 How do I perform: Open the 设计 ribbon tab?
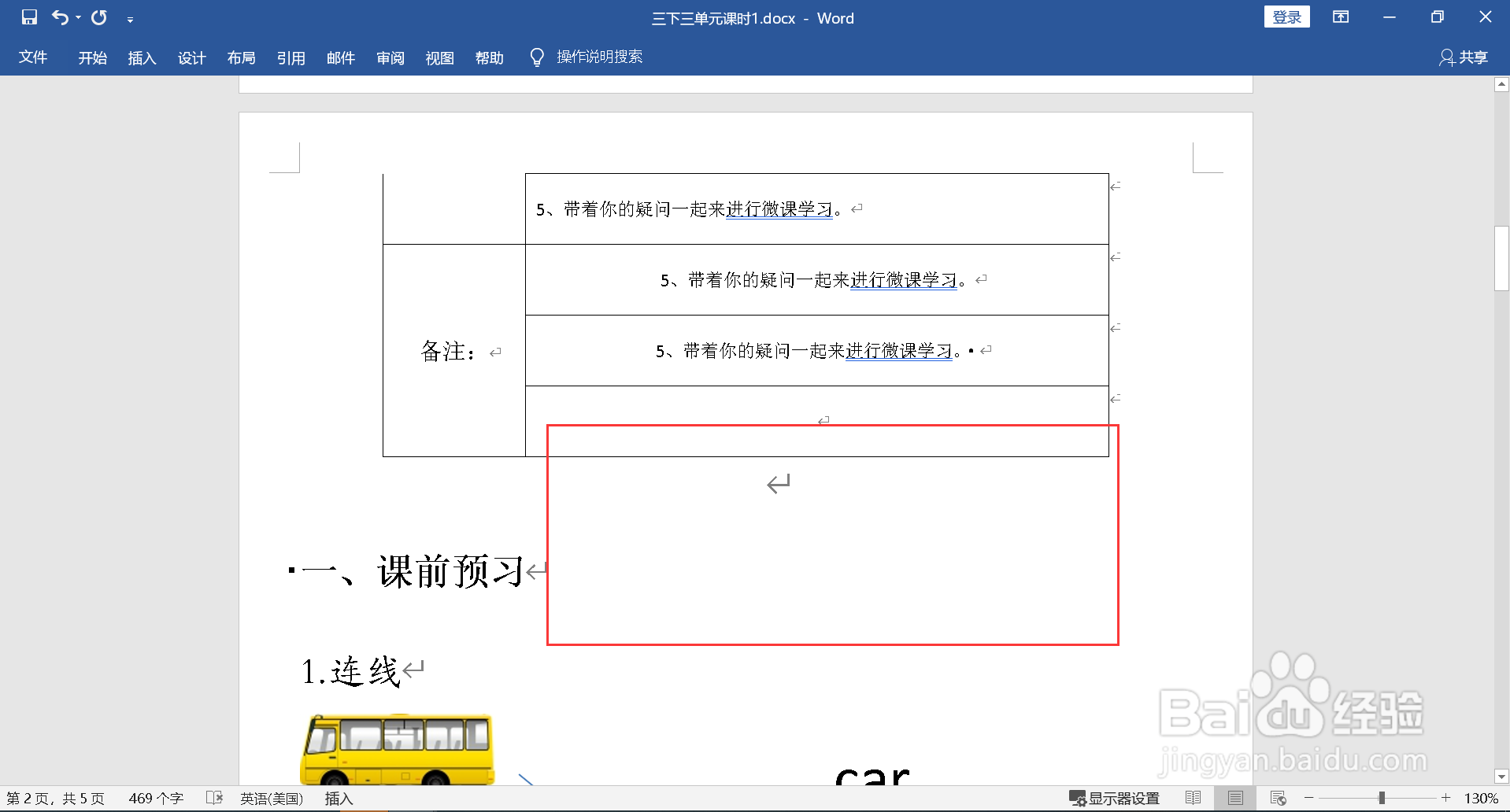click(192, 57)
